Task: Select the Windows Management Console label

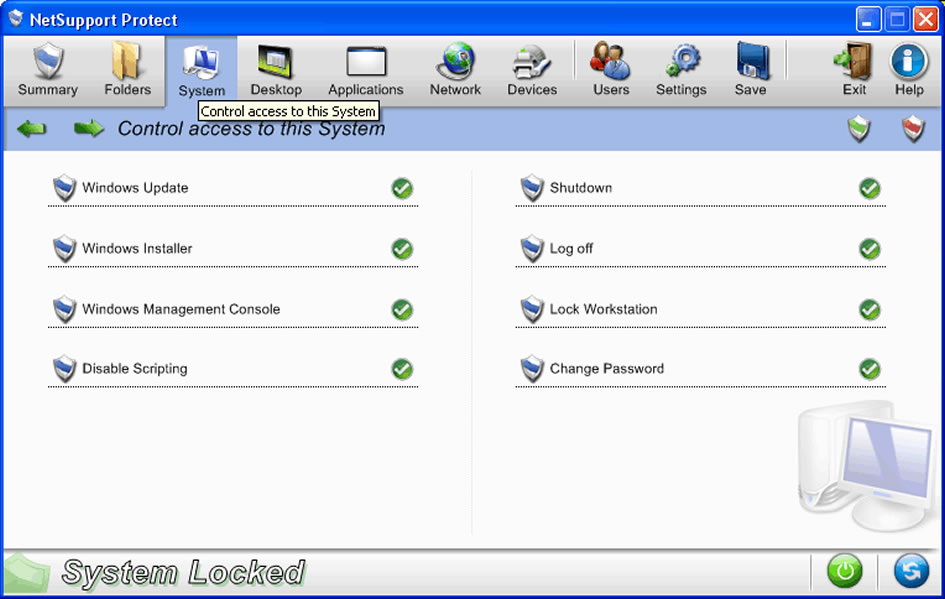Action: click(181, 309)
